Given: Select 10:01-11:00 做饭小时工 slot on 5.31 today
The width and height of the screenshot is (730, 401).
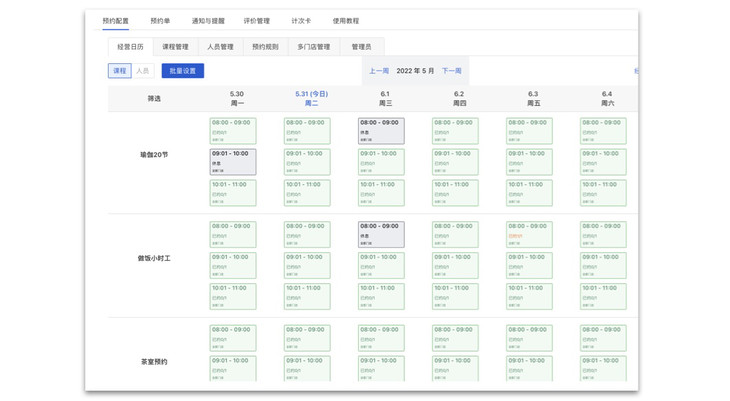Looking at the screenshot, I should coord(307,297).
